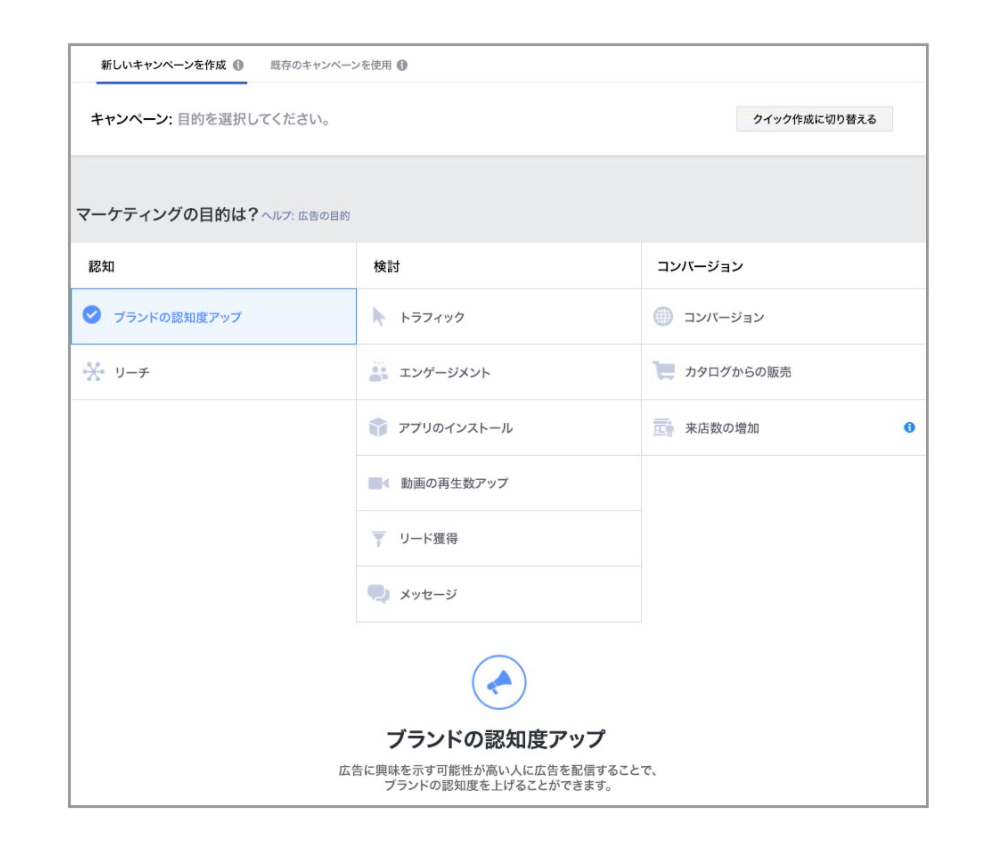Select the アプリのインストール objective label
The height and width of the screenshot is (844, 1004).
(x=455, y=428)
